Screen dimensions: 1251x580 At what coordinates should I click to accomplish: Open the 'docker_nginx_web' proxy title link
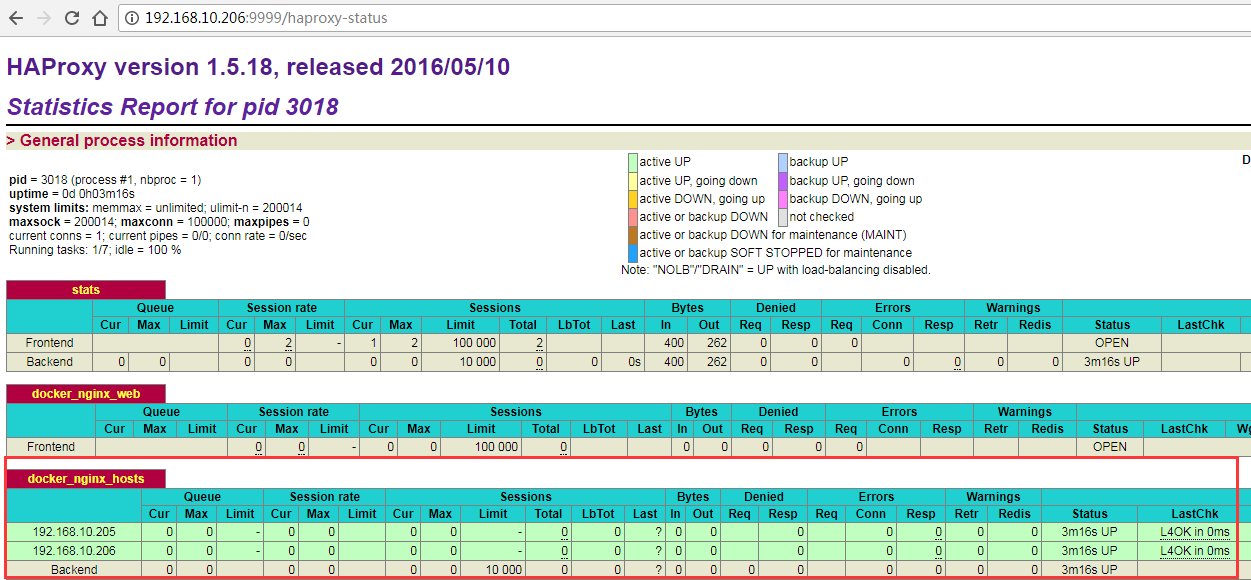[86, 394]
